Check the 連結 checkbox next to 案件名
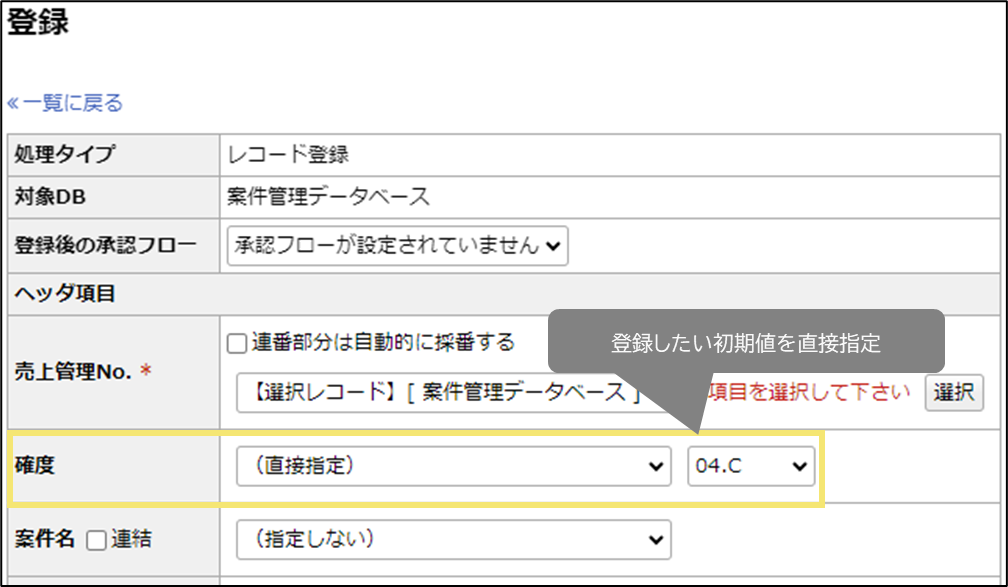Viewport: 1008px width, 587px height. click(94, 539)
